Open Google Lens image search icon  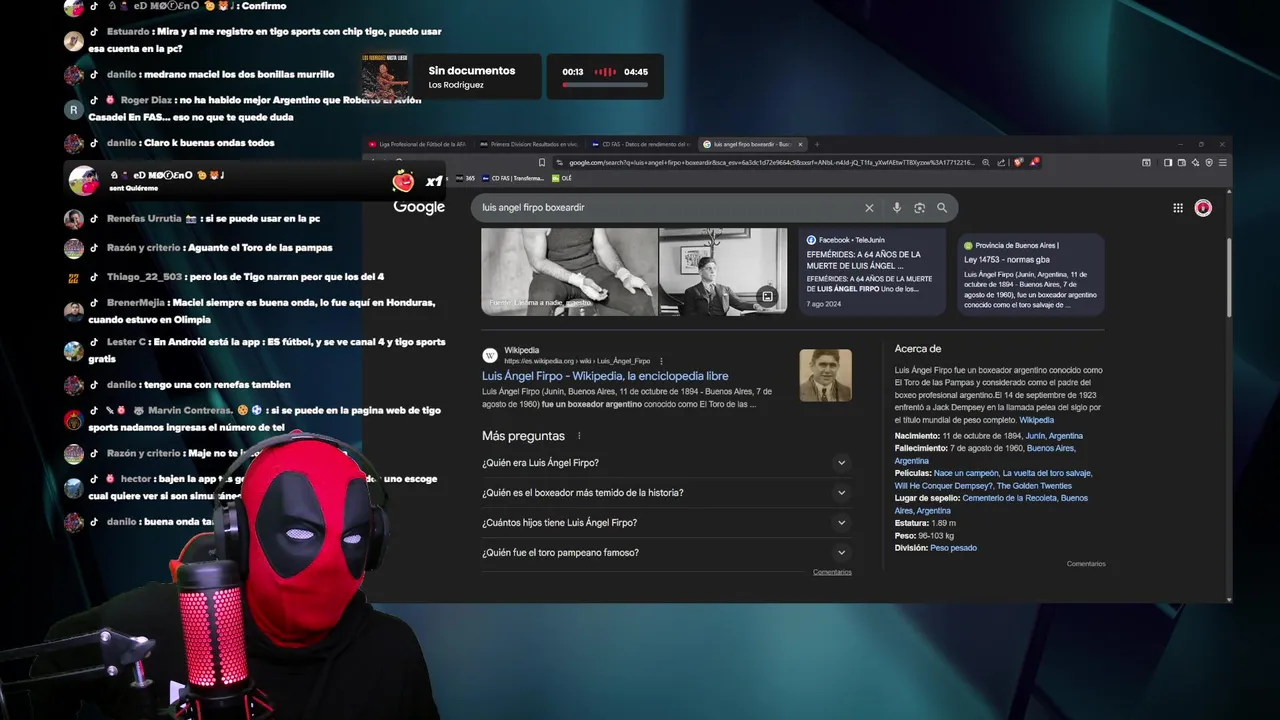919,208
